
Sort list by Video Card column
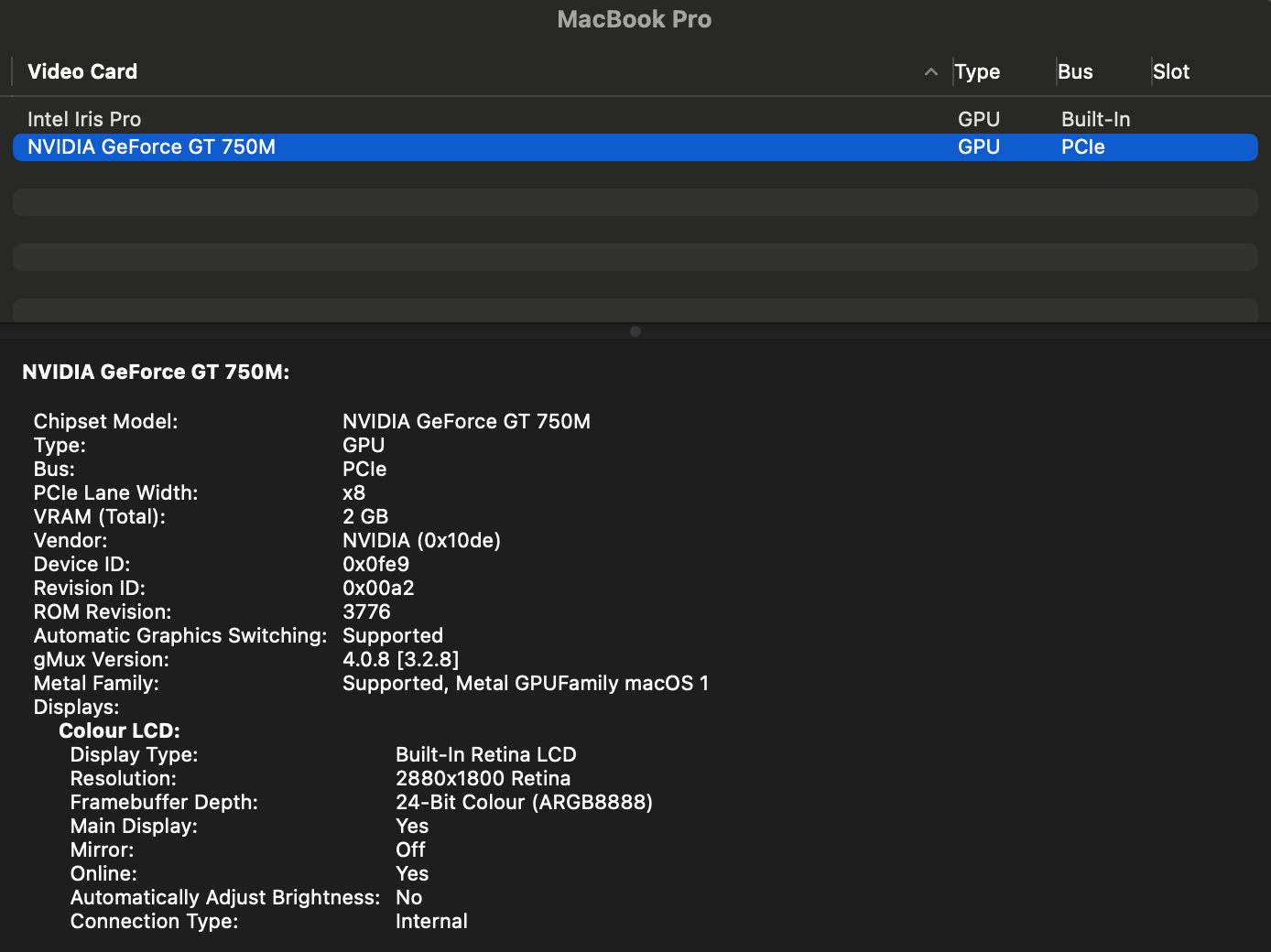[82, 71]
